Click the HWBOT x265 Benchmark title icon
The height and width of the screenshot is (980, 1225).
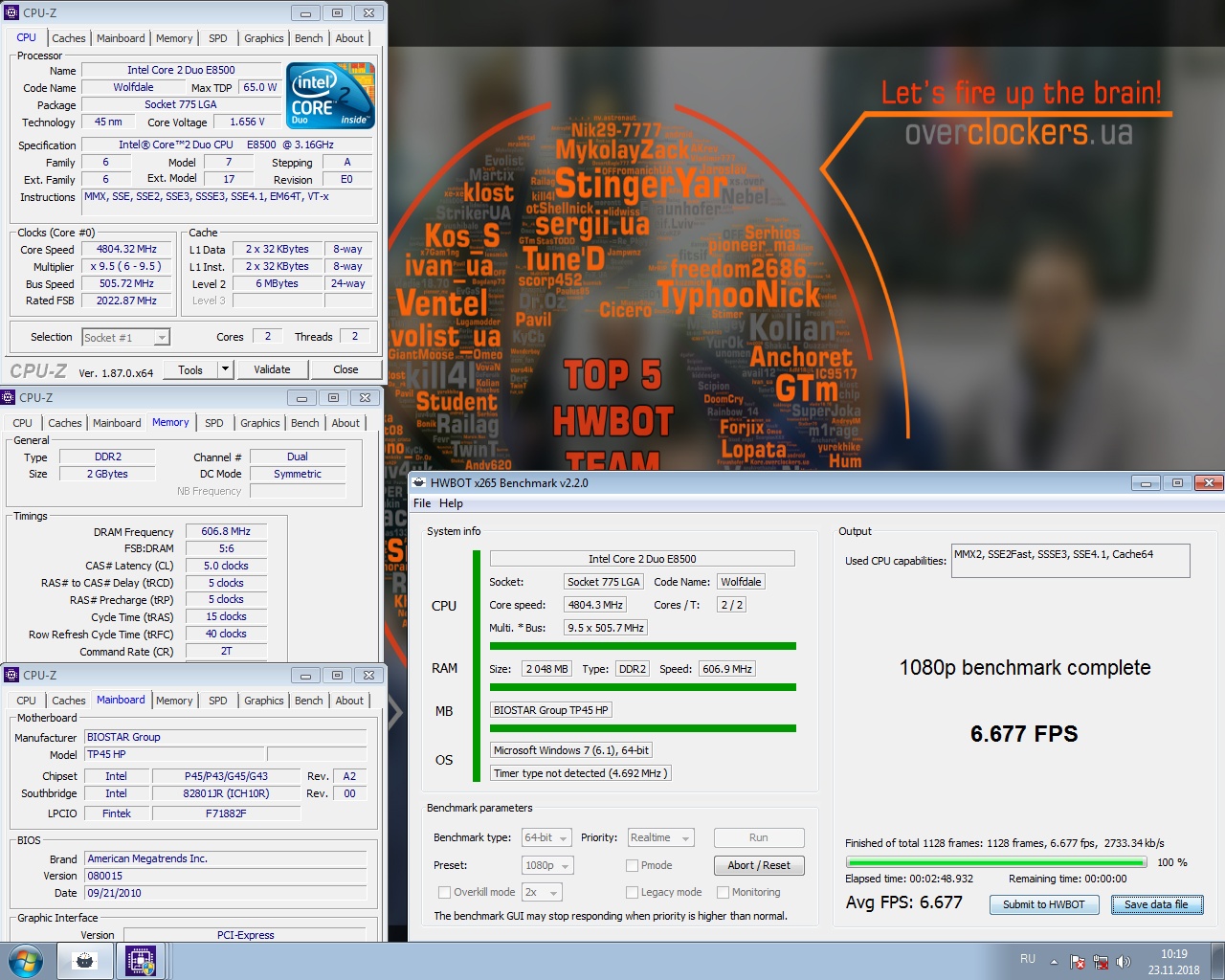pyautogui.click(x=419, y=482)
